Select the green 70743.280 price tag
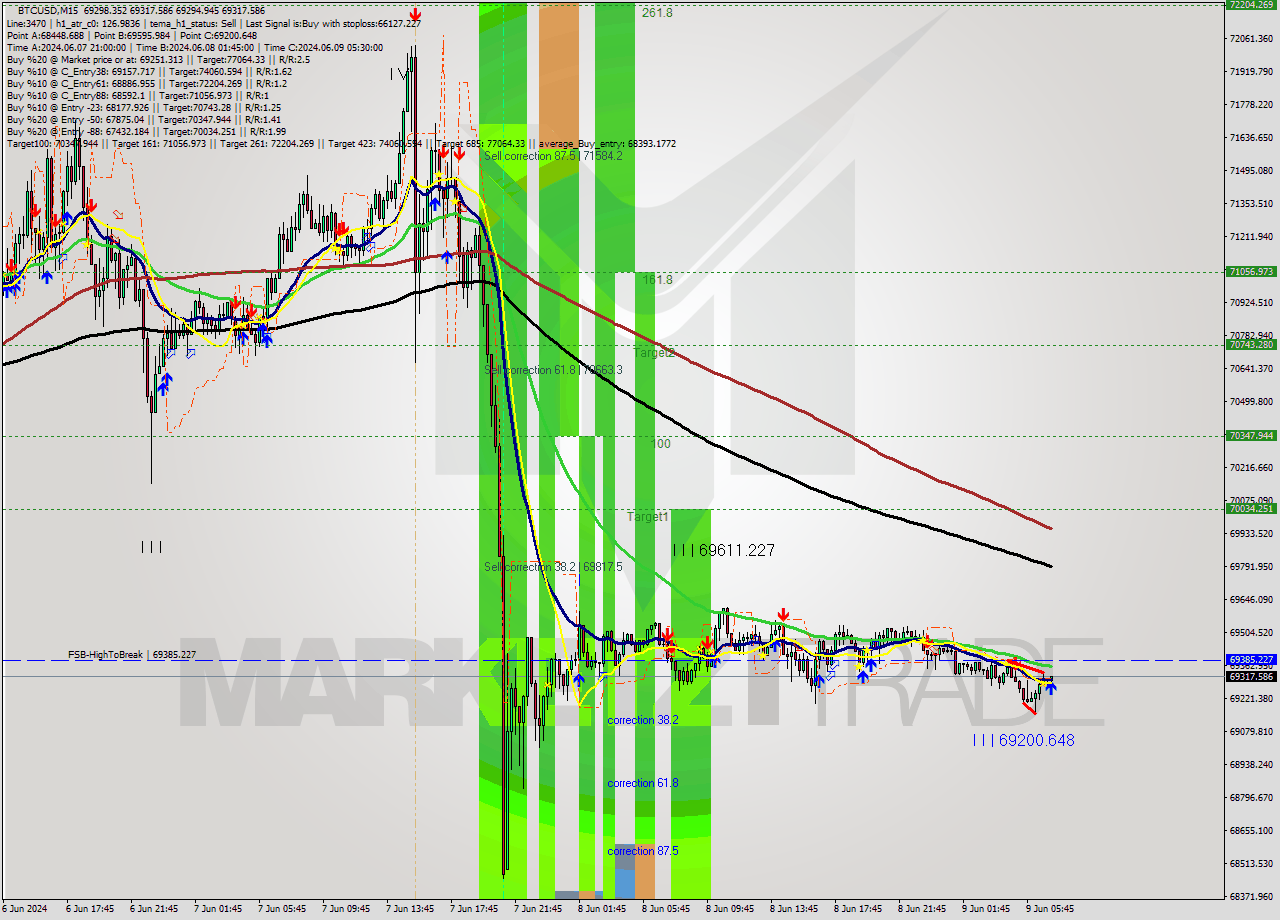The width and height of the screenshot is (1280, 920). coord(1250,345)
